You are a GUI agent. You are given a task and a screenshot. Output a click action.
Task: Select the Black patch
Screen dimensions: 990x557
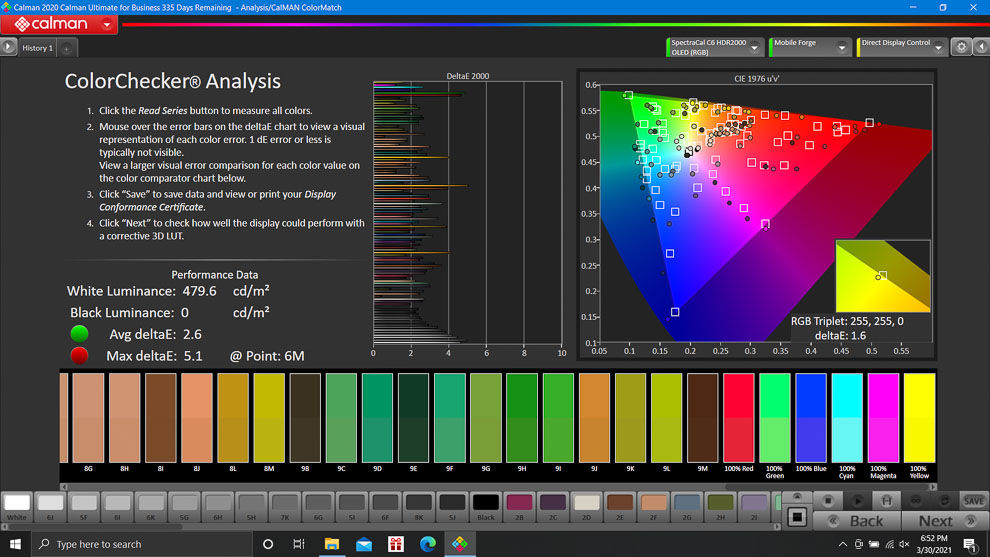click(x=486, y=506)
